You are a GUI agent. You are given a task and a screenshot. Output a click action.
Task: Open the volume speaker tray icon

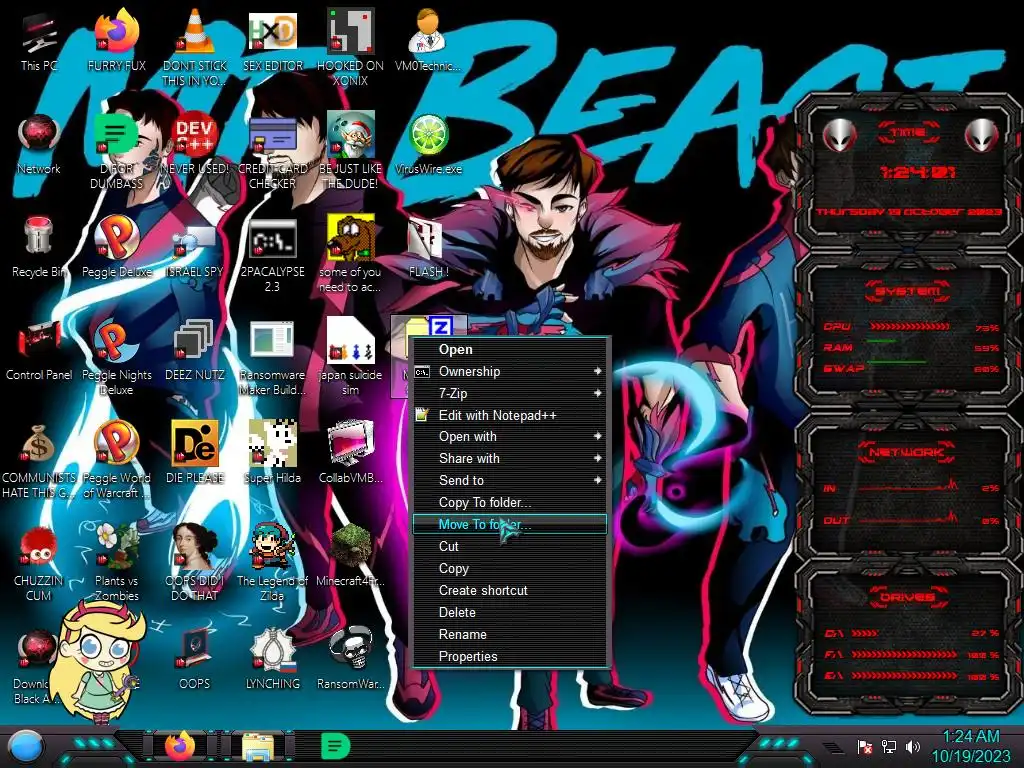point(913,746)
